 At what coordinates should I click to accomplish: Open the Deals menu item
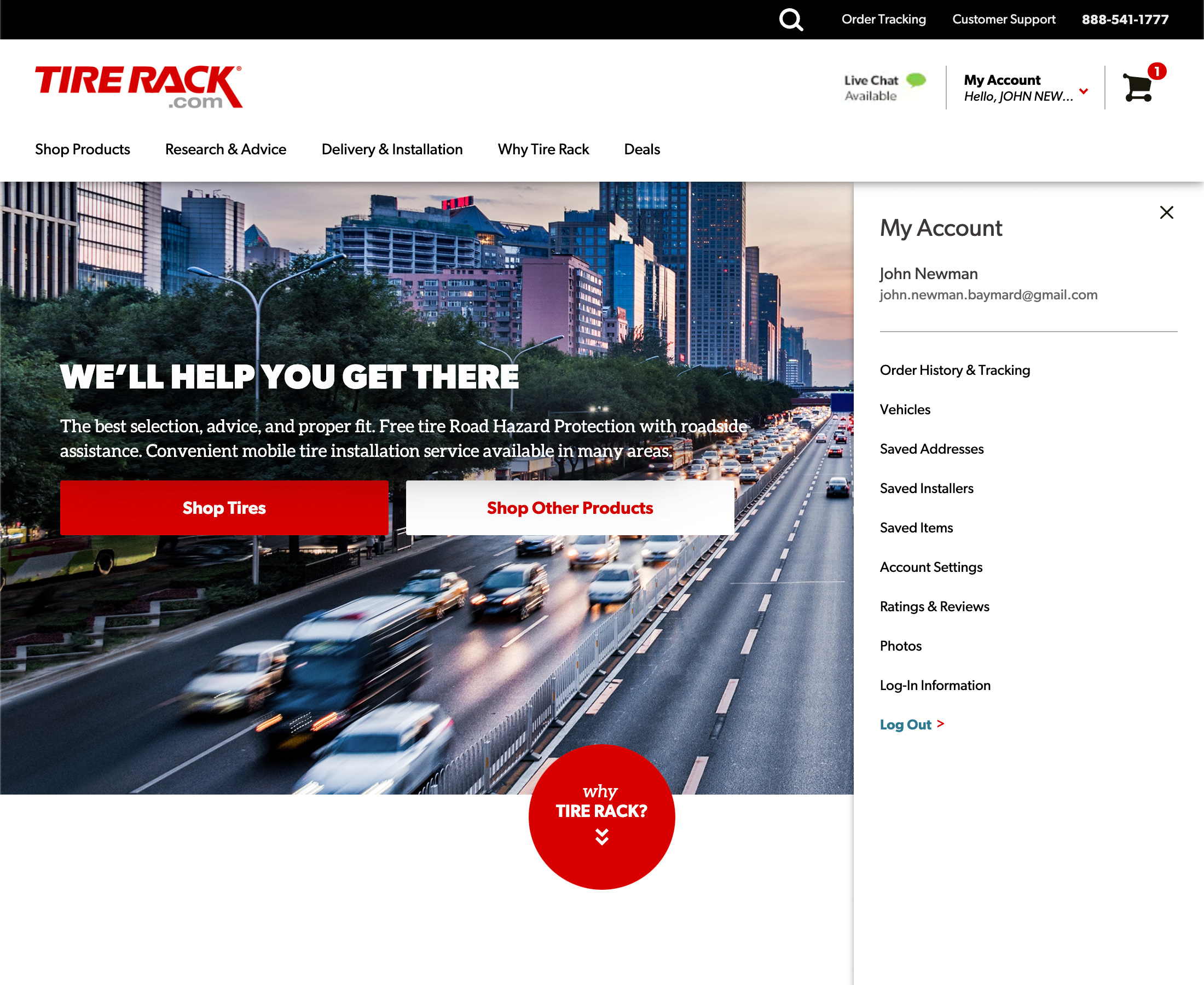tap(642, 149)
